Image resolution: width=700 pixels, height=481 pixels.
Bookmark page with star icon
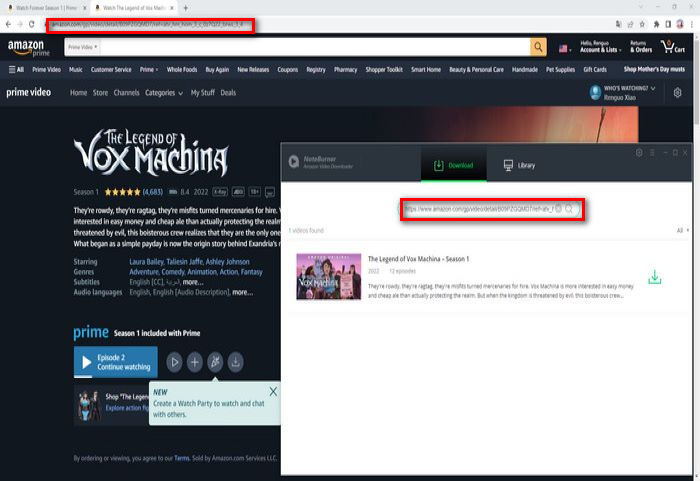pos(642,24)
